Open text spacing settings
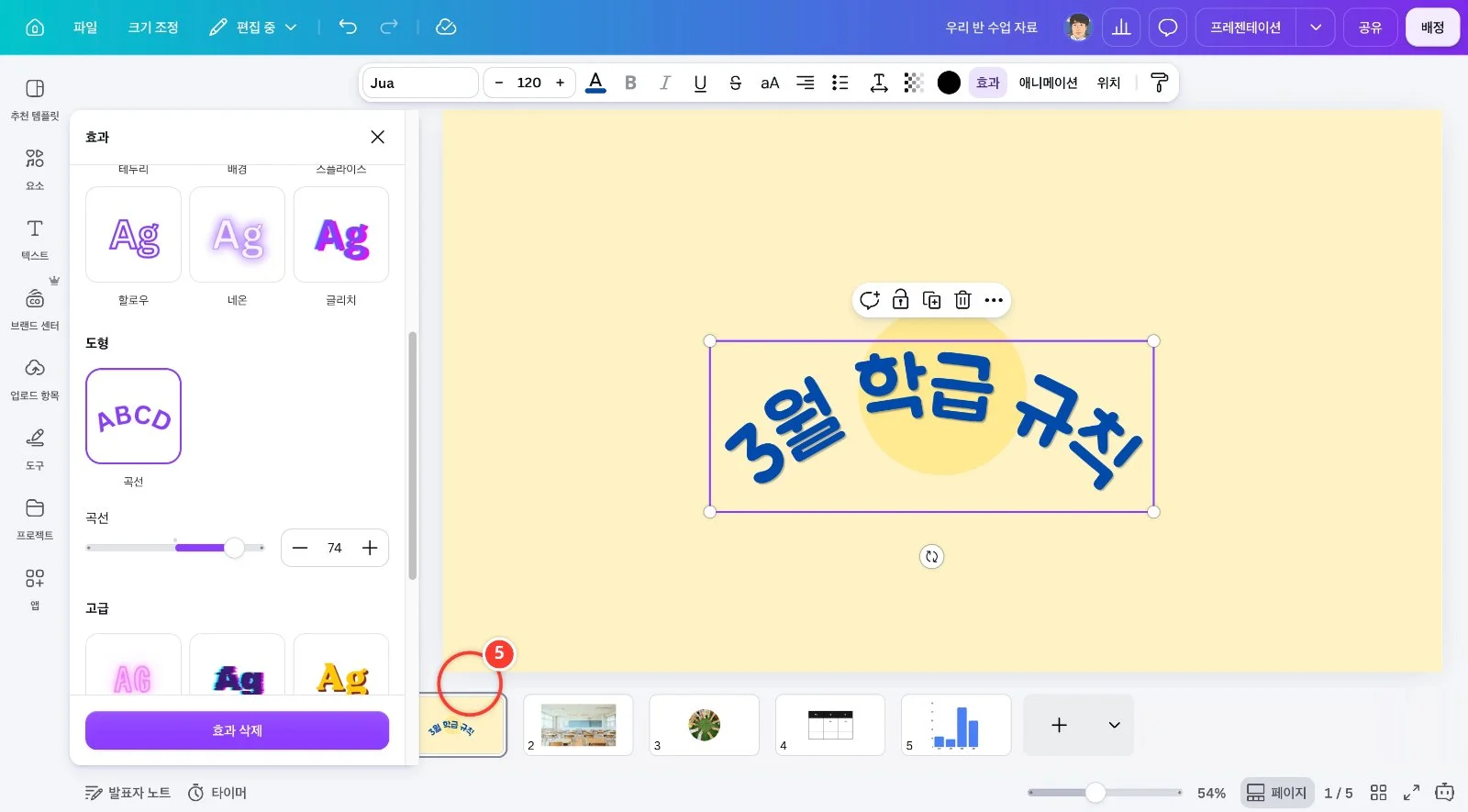The height and width of the screenshot is (812, 1468). [x=879, y=83]
